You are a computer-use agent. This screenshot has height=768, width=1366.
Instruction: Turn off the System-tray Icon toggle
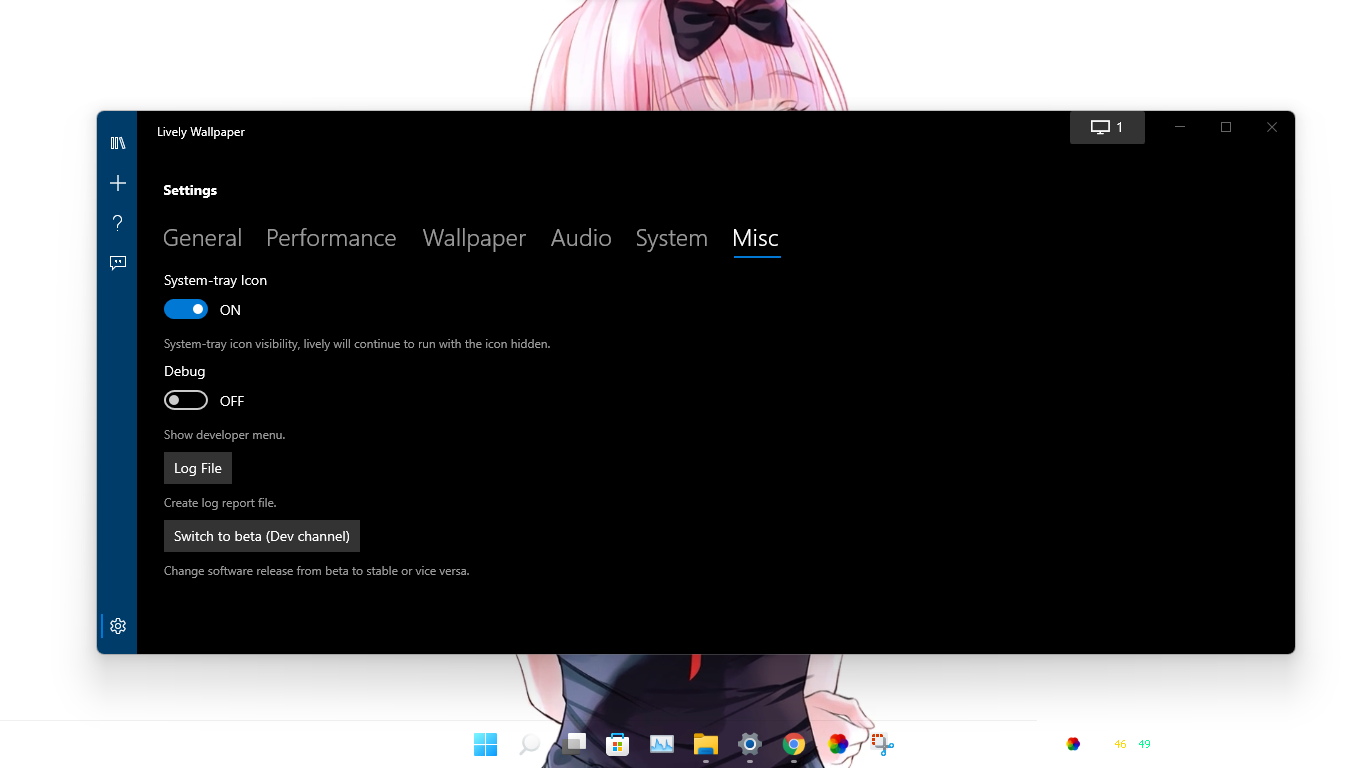pos(186,309)
